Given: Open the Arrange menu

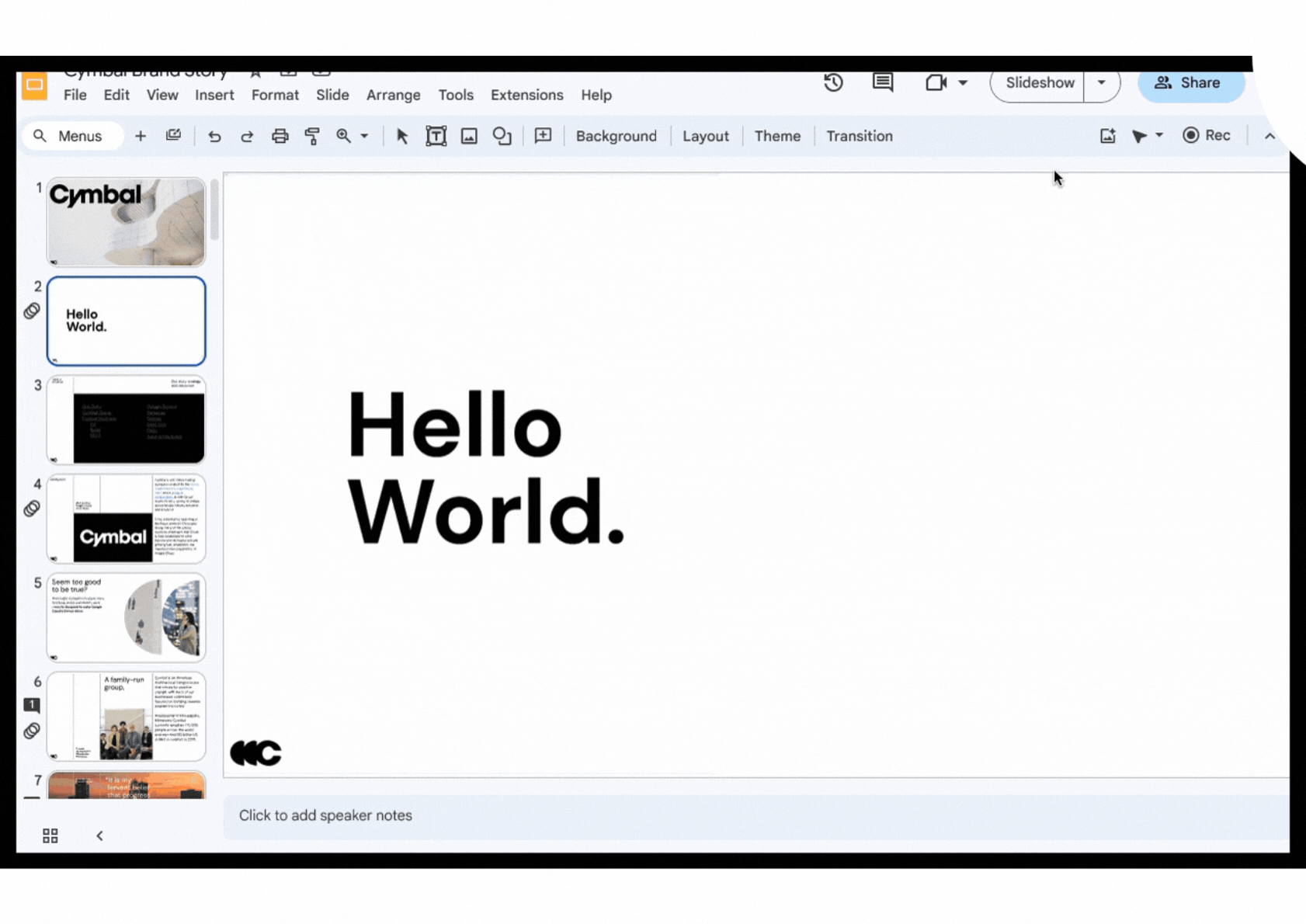Looking at the screenshot, I should coord(394,95).
